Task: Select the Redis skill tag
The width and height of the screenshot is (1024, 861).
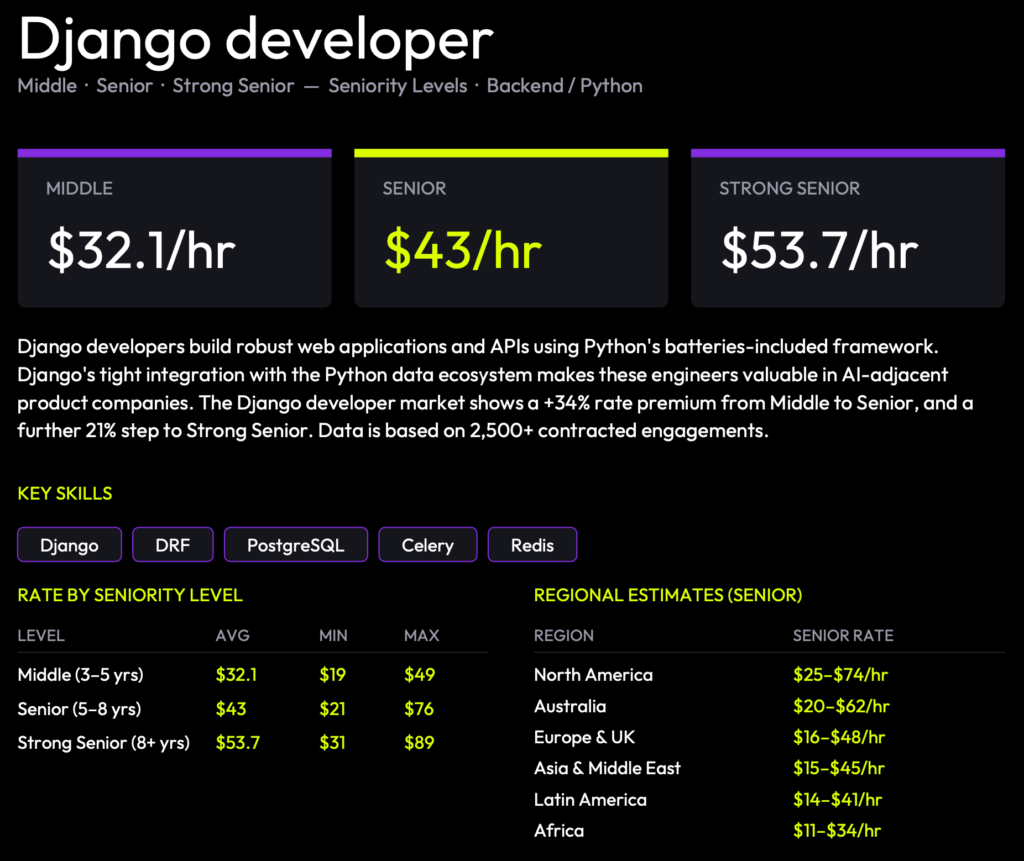Action: [x=532, y=545]
